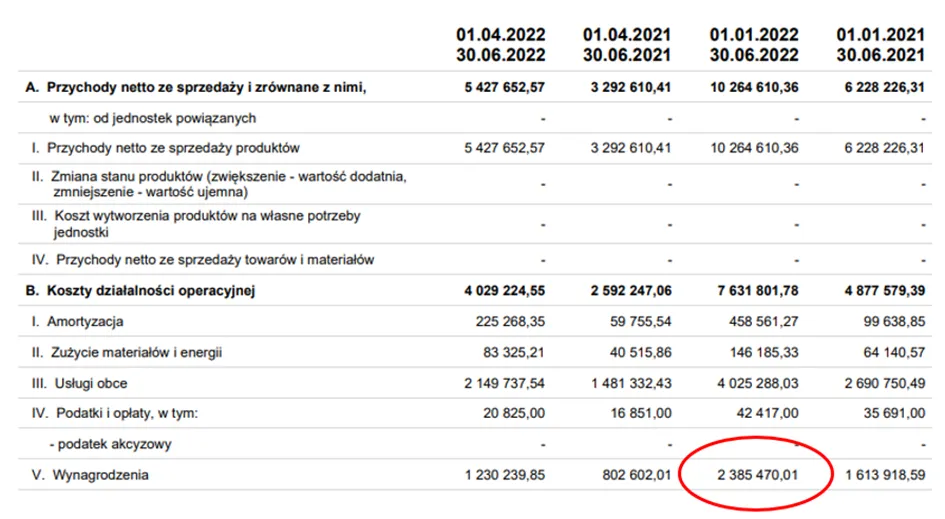
Task: Click the label 'Zmiana stanu produktów'
Action: tap(127, 177)
